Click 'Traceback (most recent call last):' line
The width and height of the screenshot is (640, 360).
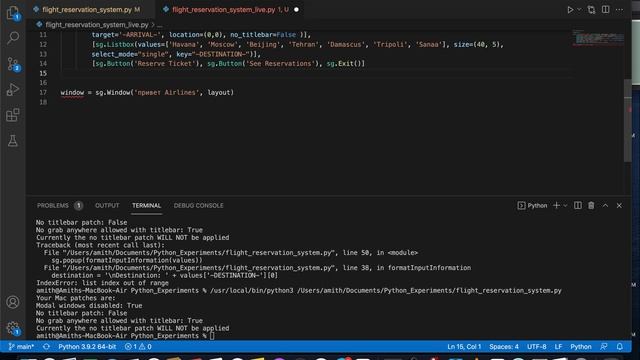100,245
